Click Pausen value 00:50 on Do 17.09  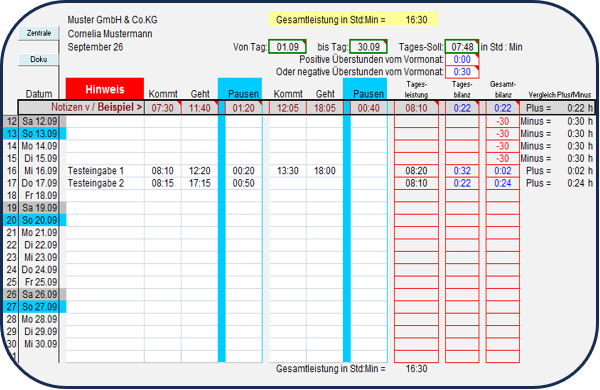pos(243,183)
